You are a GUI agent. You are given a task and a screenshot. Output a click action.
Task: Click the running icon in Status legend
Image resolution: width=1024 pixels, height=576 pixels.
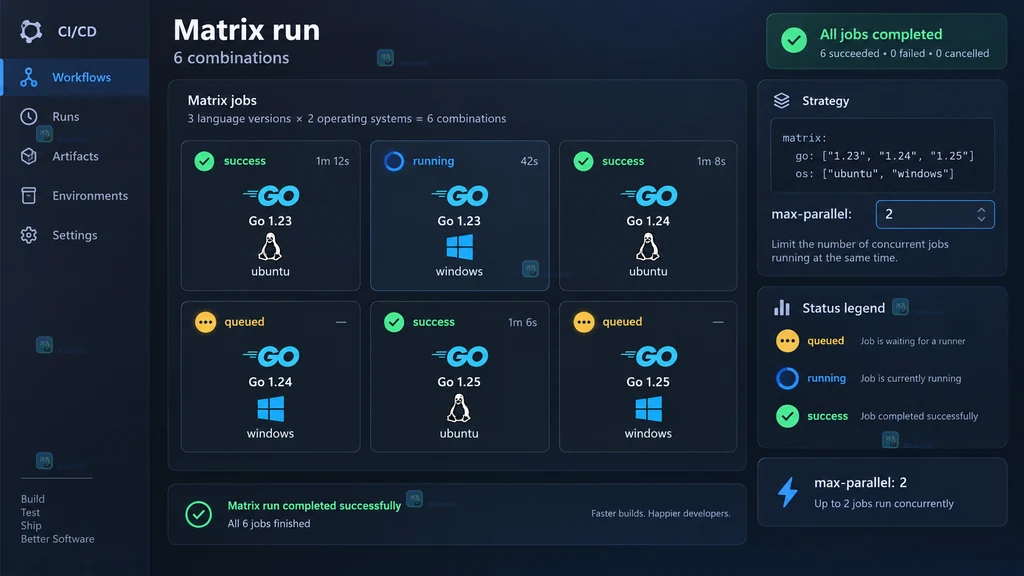click(x=787, y=378)
